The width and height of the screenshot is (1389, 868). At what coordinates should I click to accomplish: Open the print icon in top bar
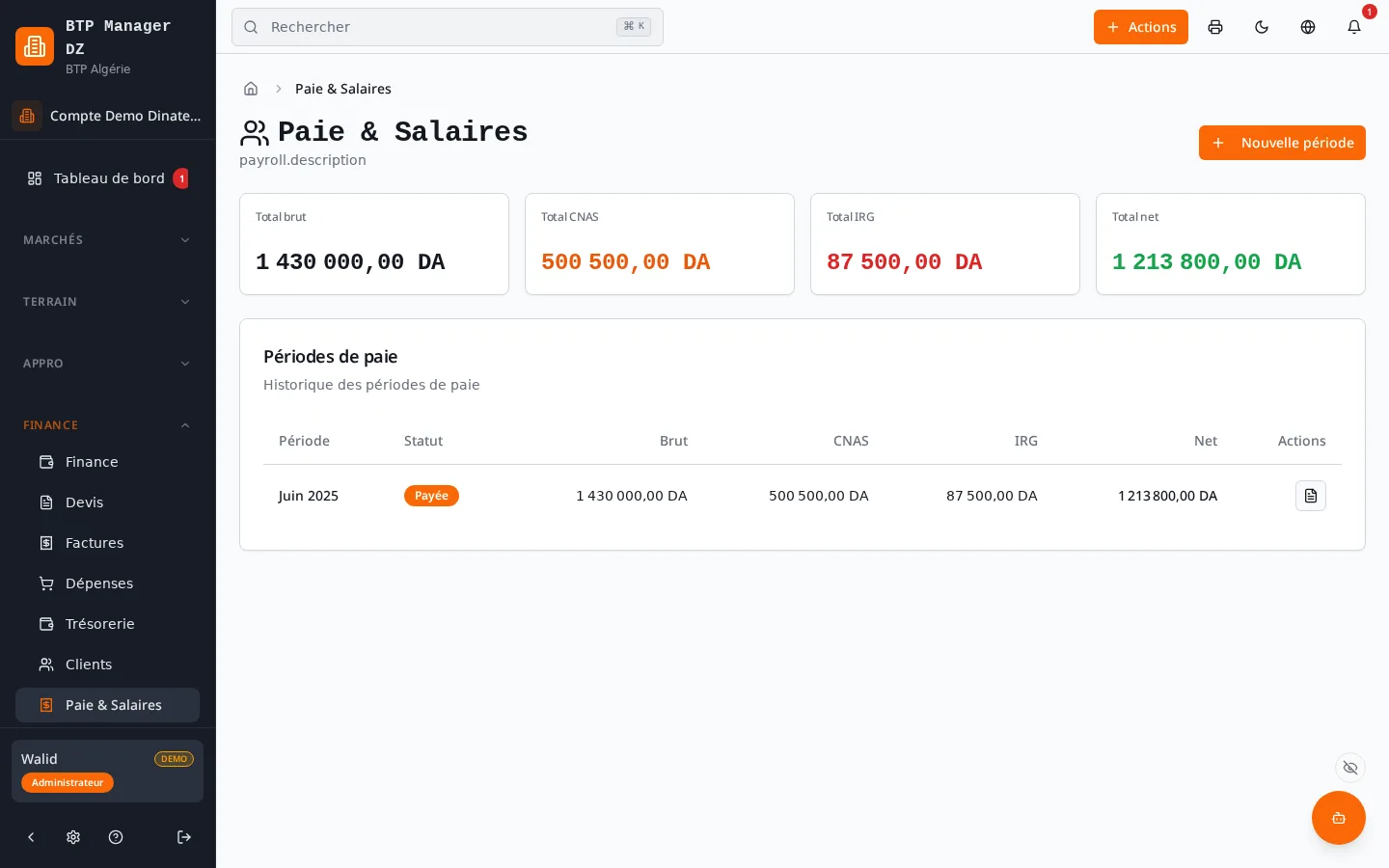point(1215,27)
